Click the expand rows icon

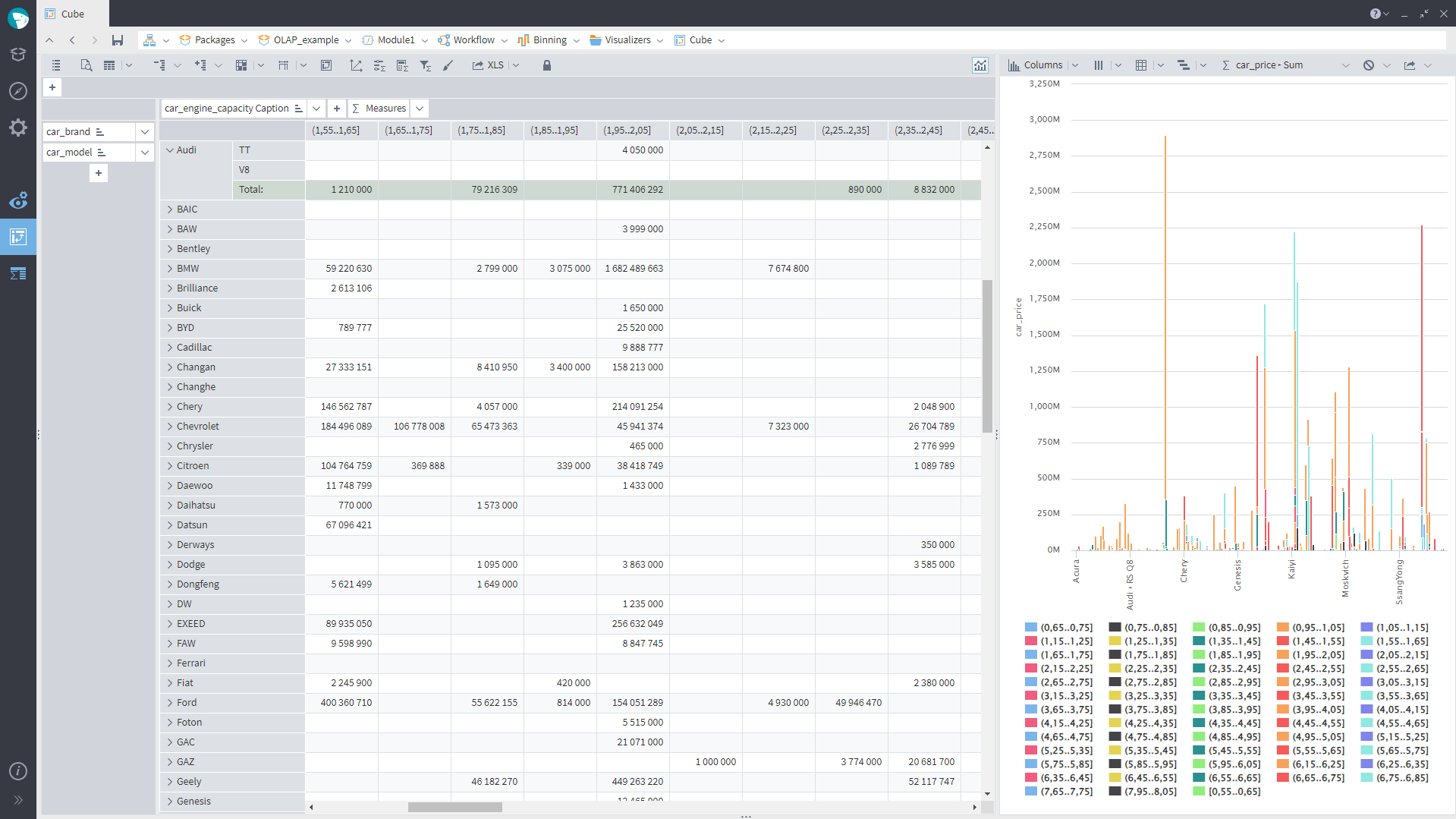200,65
